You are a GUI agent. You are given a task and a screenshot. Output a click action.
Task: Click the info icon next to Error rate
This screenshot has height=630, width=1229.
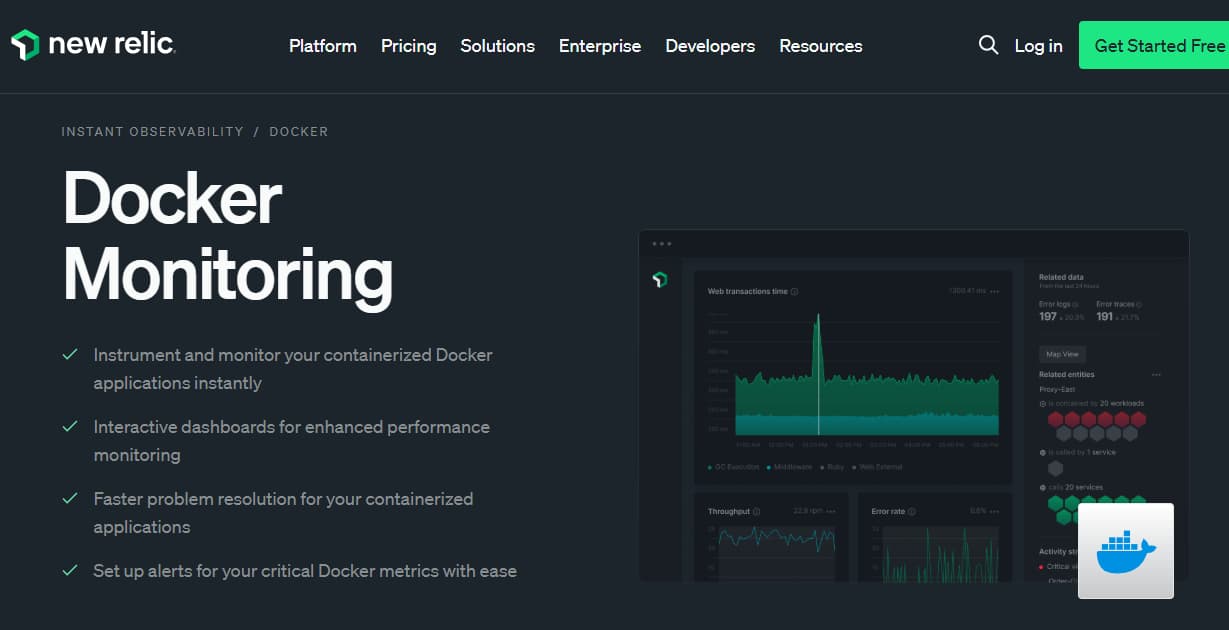tap(912, 511)
